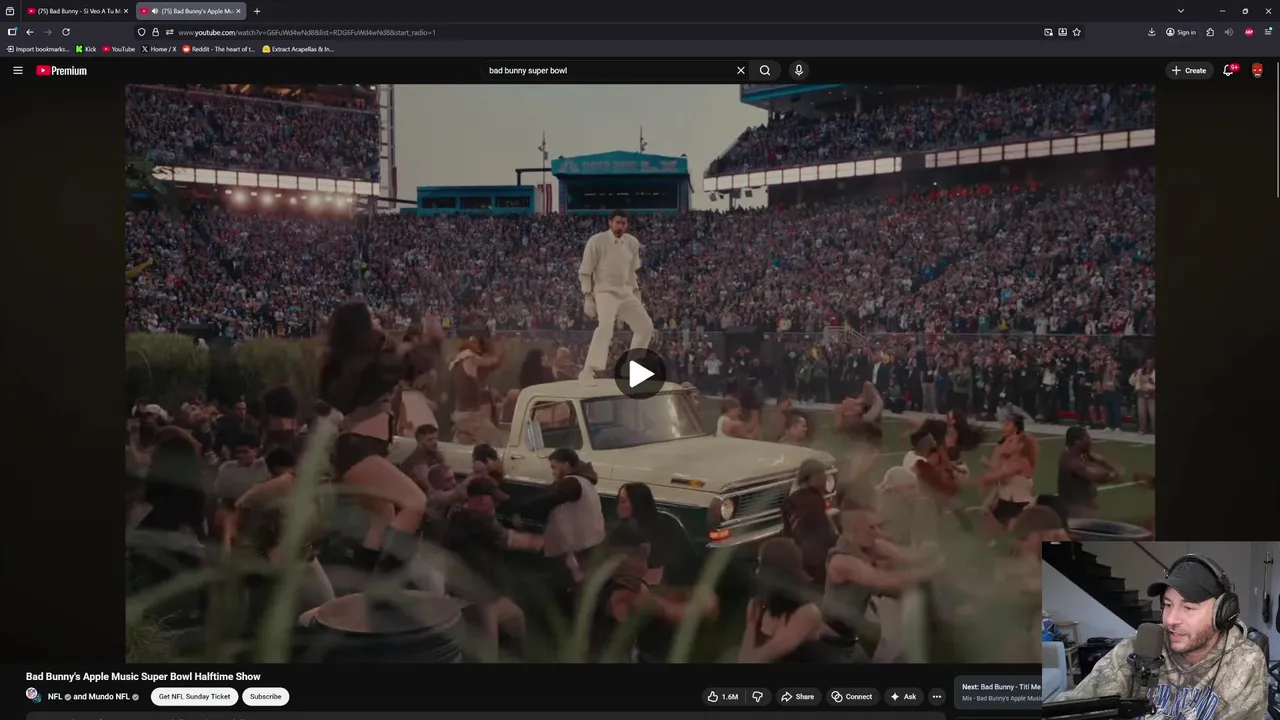Open the YouTube account avatar menu
The image size is (1280, 720).
point(1257,70)
